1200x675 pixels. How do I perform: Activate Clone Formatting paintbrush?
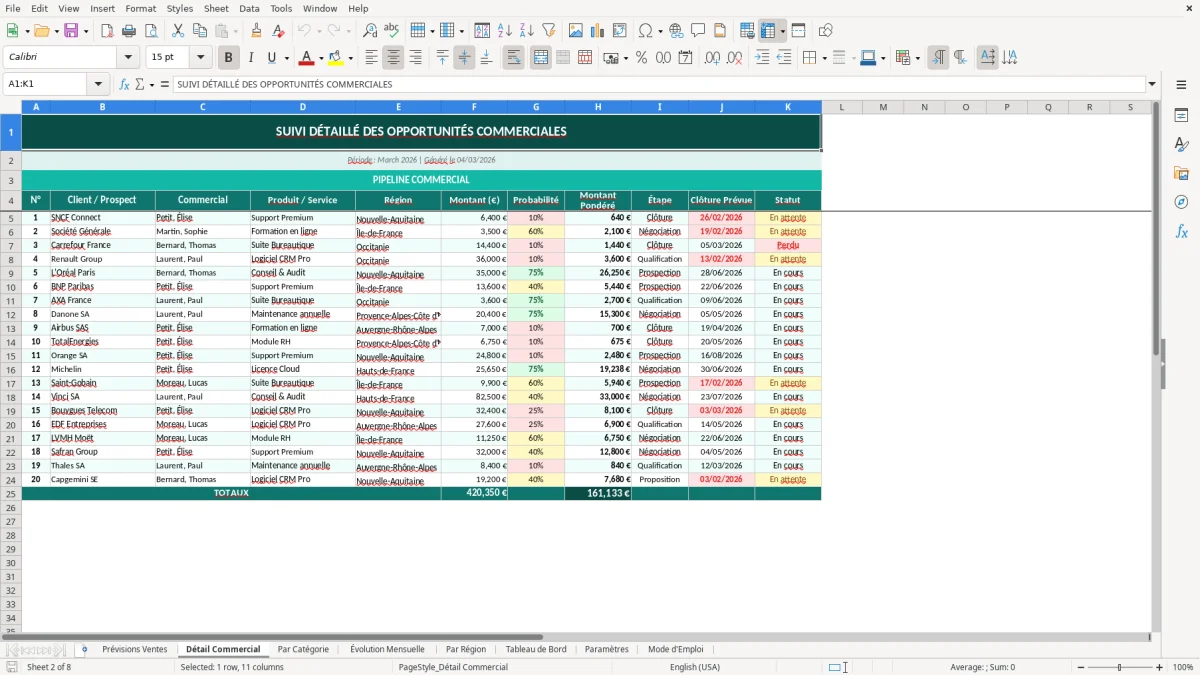click(256, 31)
